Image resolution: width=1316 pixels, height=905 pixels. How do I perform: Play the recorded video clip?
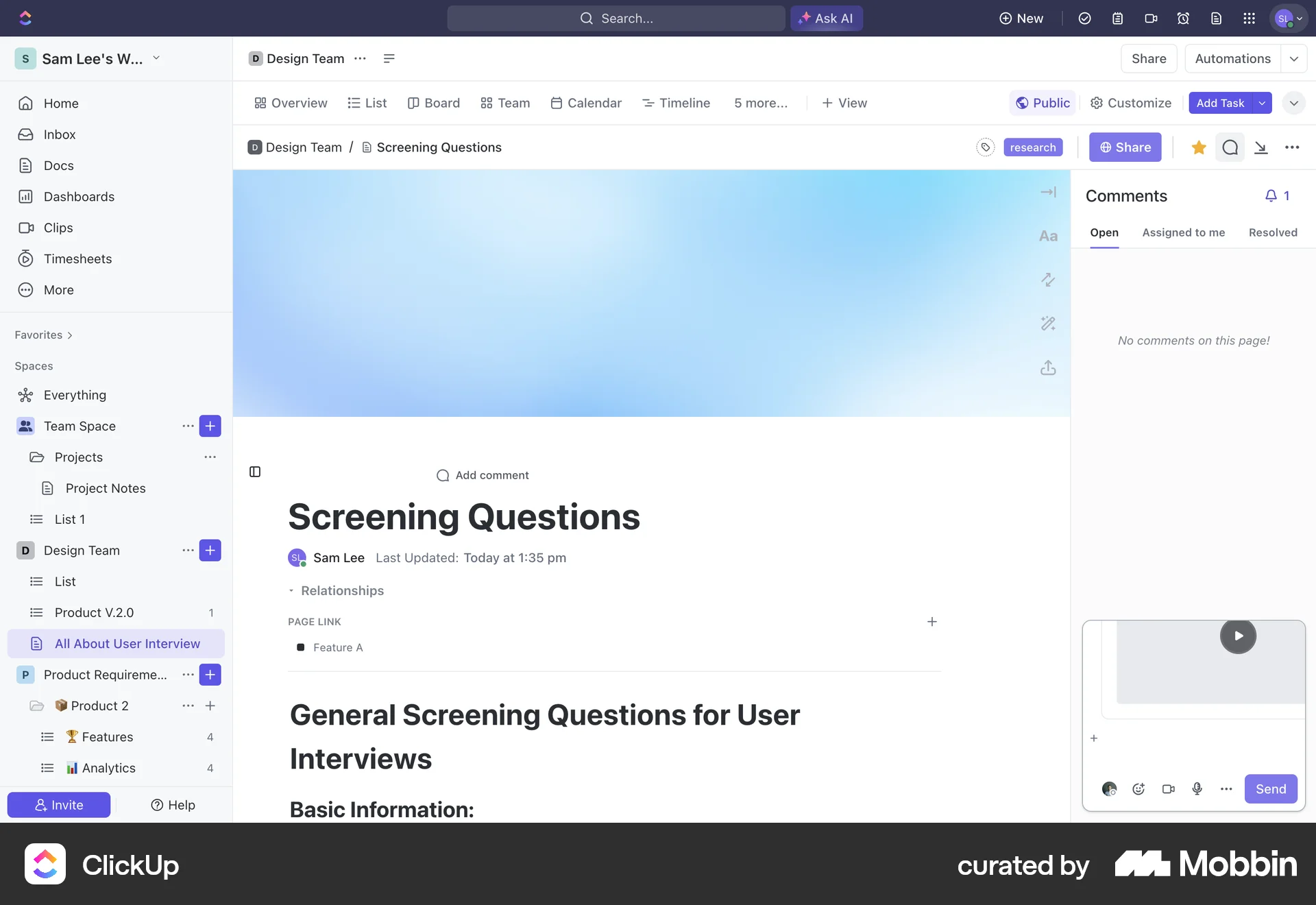[1238, 636]
